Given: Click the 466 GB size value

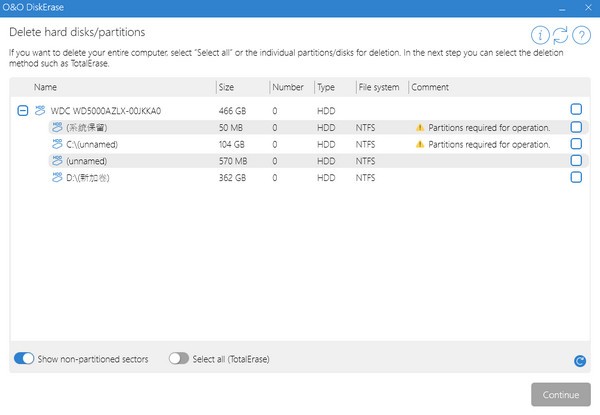Looking at the screenshot, I should [x=232, y=111].
